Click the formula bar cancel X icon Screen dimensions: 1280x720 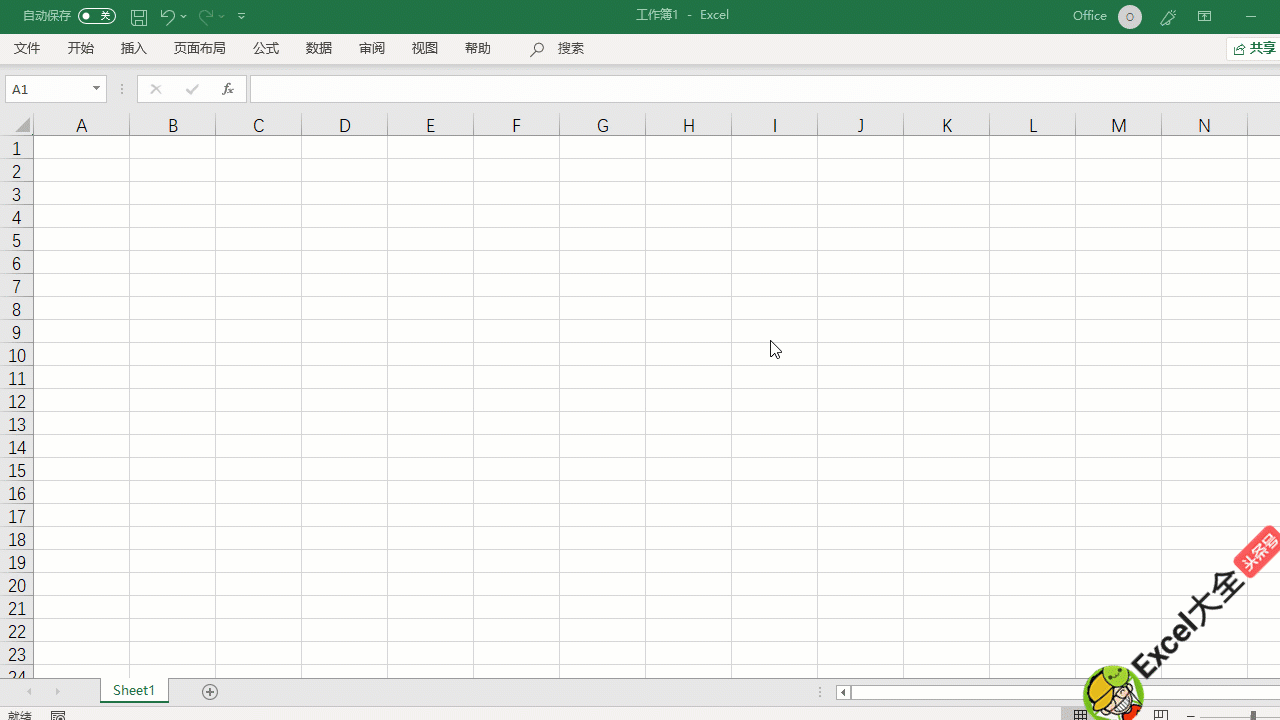coord(155,89)
